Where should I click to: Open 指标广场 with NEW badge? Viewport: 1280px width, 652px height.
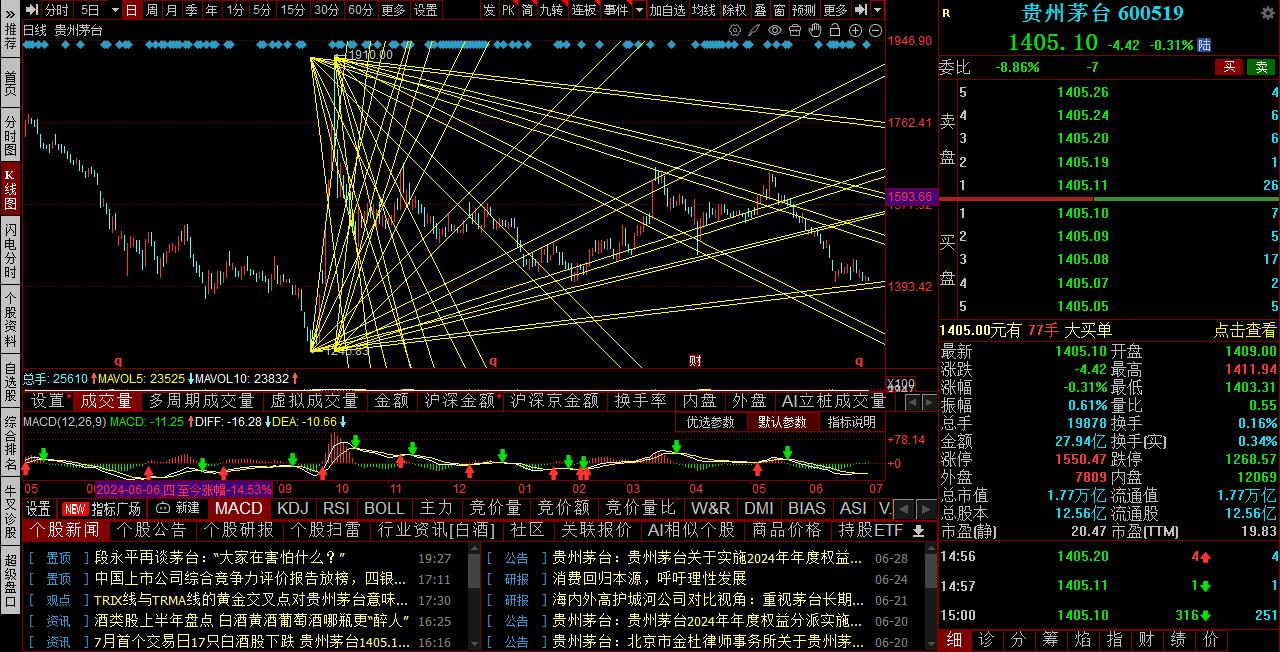[102, 508]
